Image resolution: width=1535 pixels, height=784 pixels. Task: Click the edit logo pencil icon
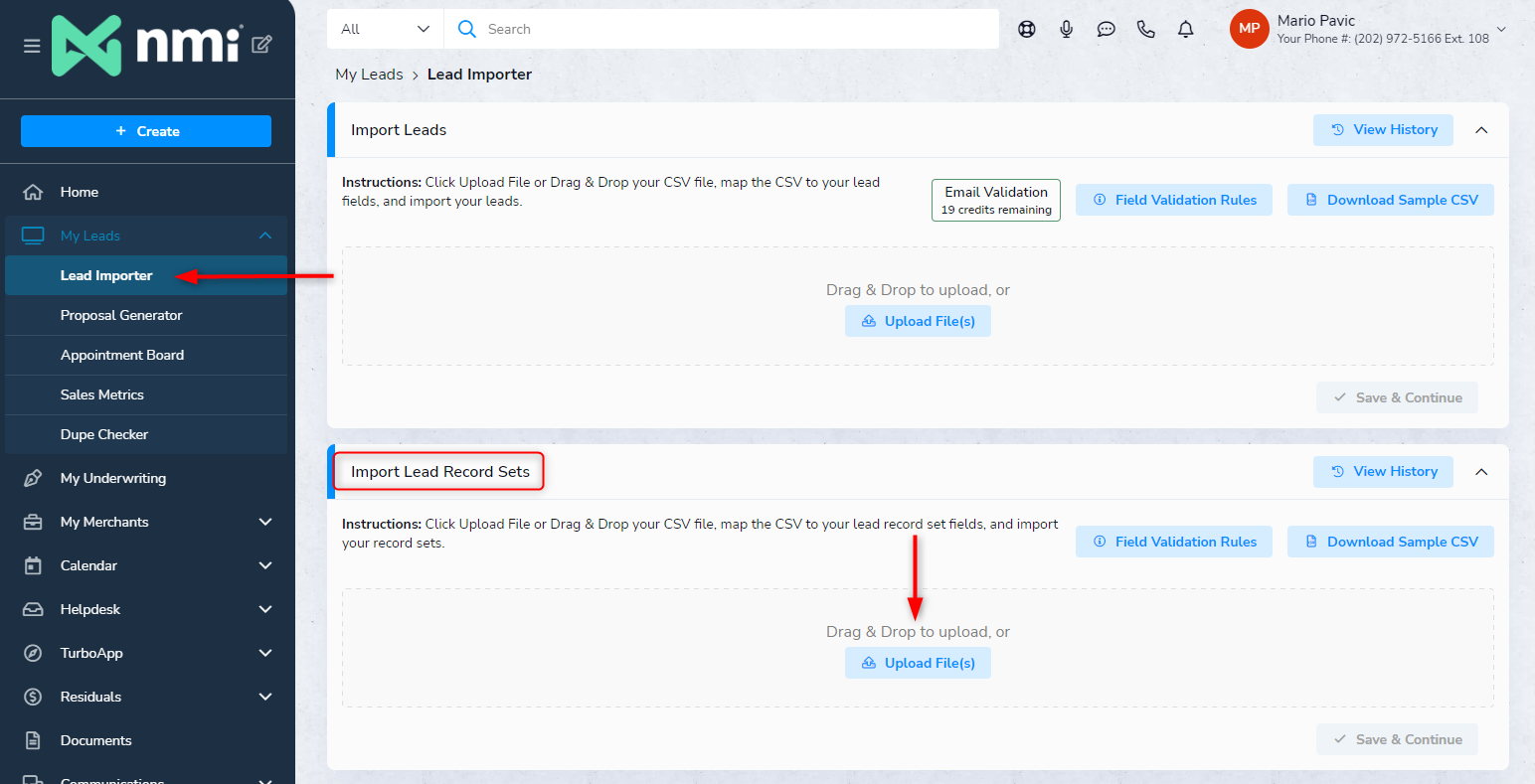tap(261, 44)
